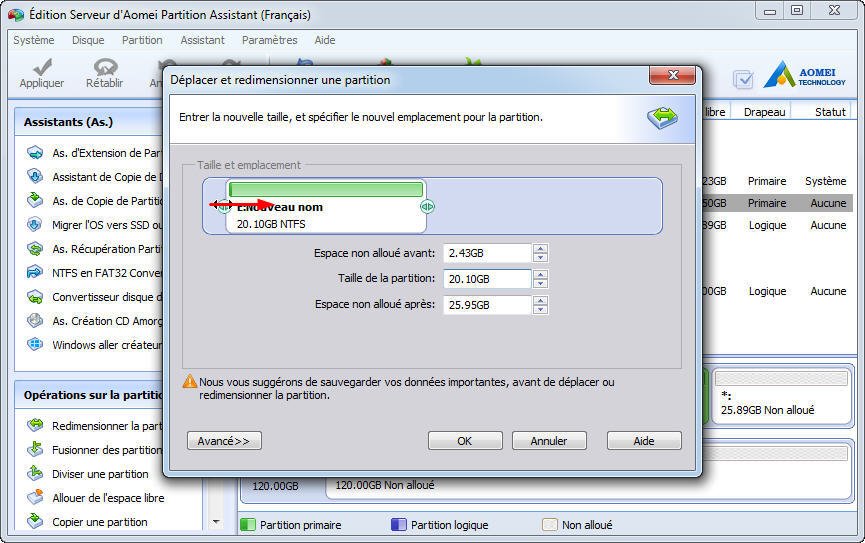Increase Espace non alloué après value
The height and width of the screenshot is (543, 865).
tap(541, 300)
